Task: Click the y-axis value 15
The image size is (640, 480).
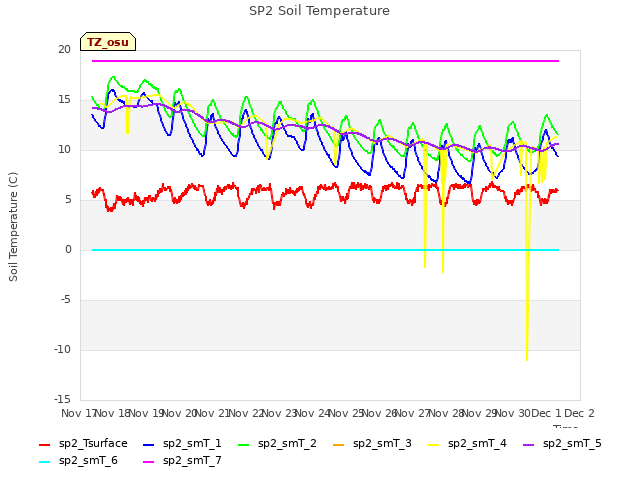Action: (64, 100)
